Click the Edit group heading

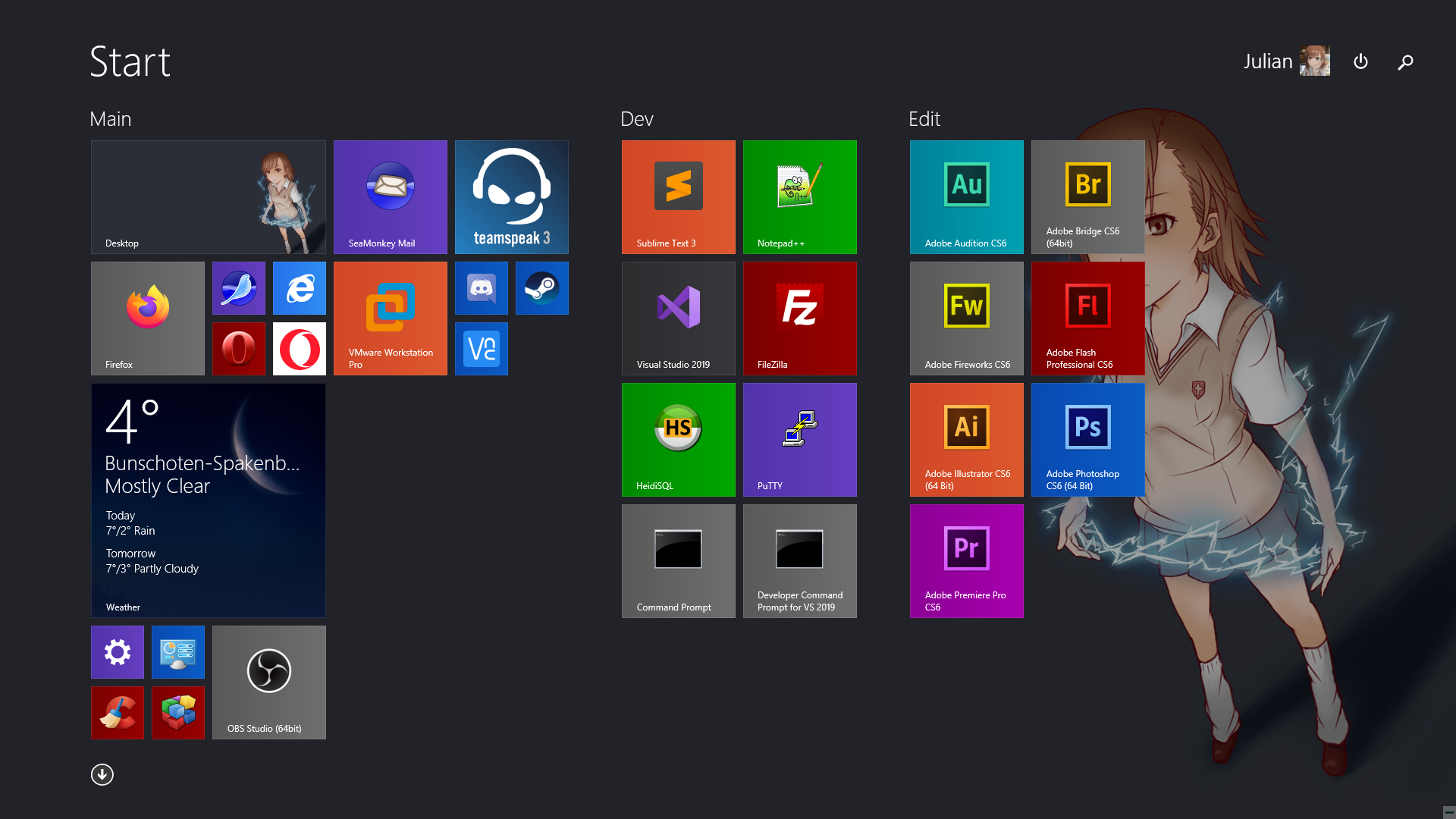924,119
